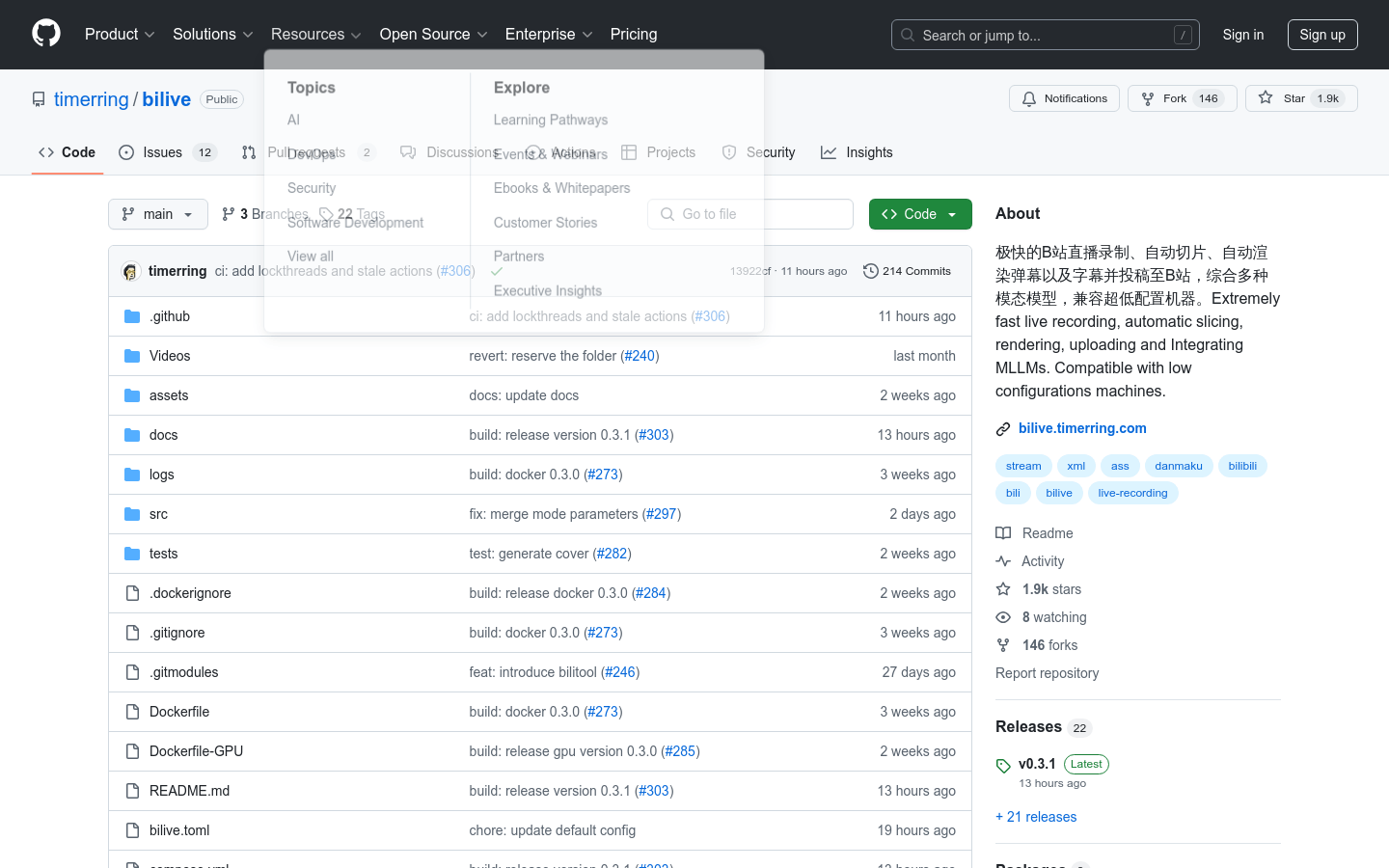1389x868 pixels.
Task: View the 146 forks list
Action: 1038,645
